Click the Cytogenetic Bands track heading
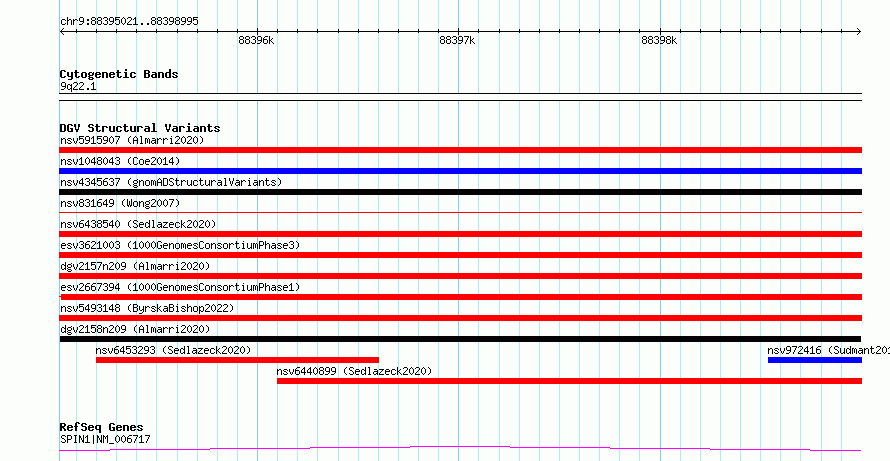 pos(119,74)
